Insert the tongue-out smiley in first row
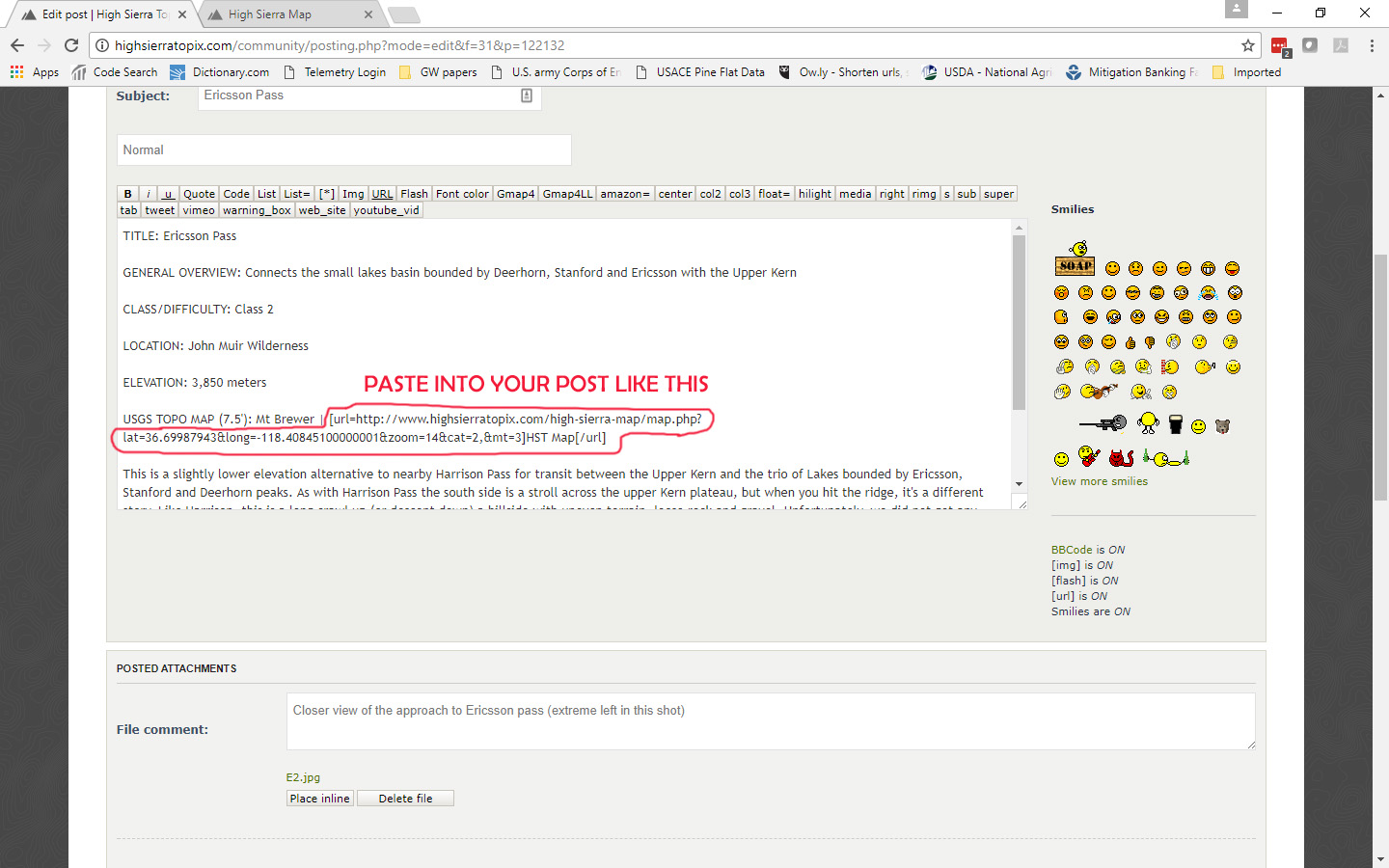This screenshot has width=1389, height=868. point(1233,268)
